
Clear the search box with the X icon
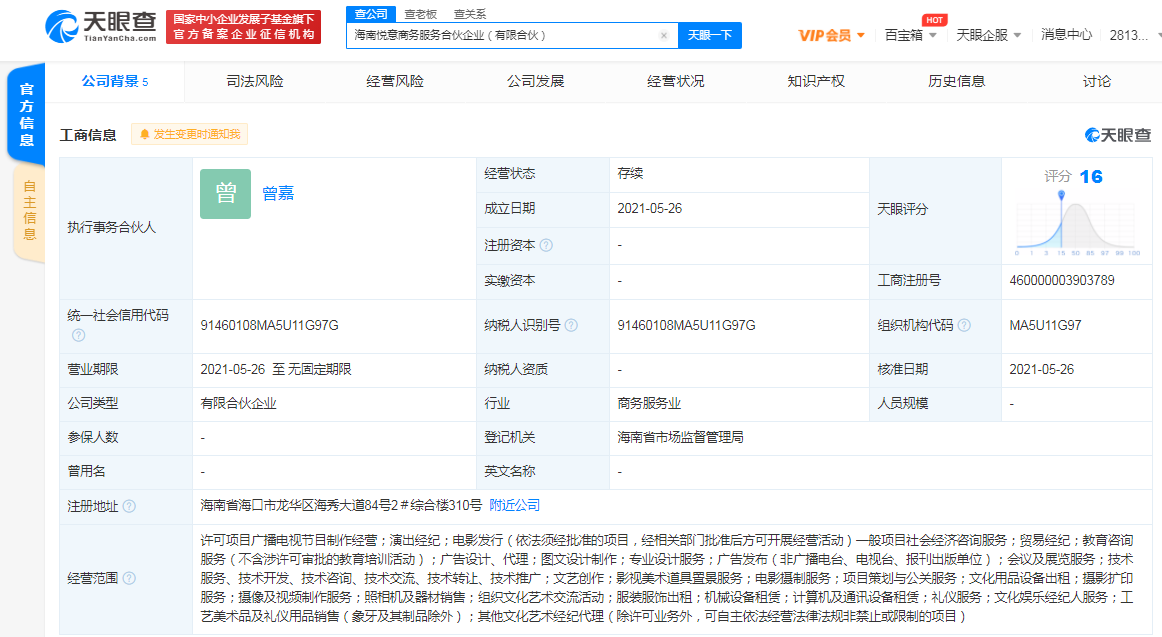pos(663,35)
